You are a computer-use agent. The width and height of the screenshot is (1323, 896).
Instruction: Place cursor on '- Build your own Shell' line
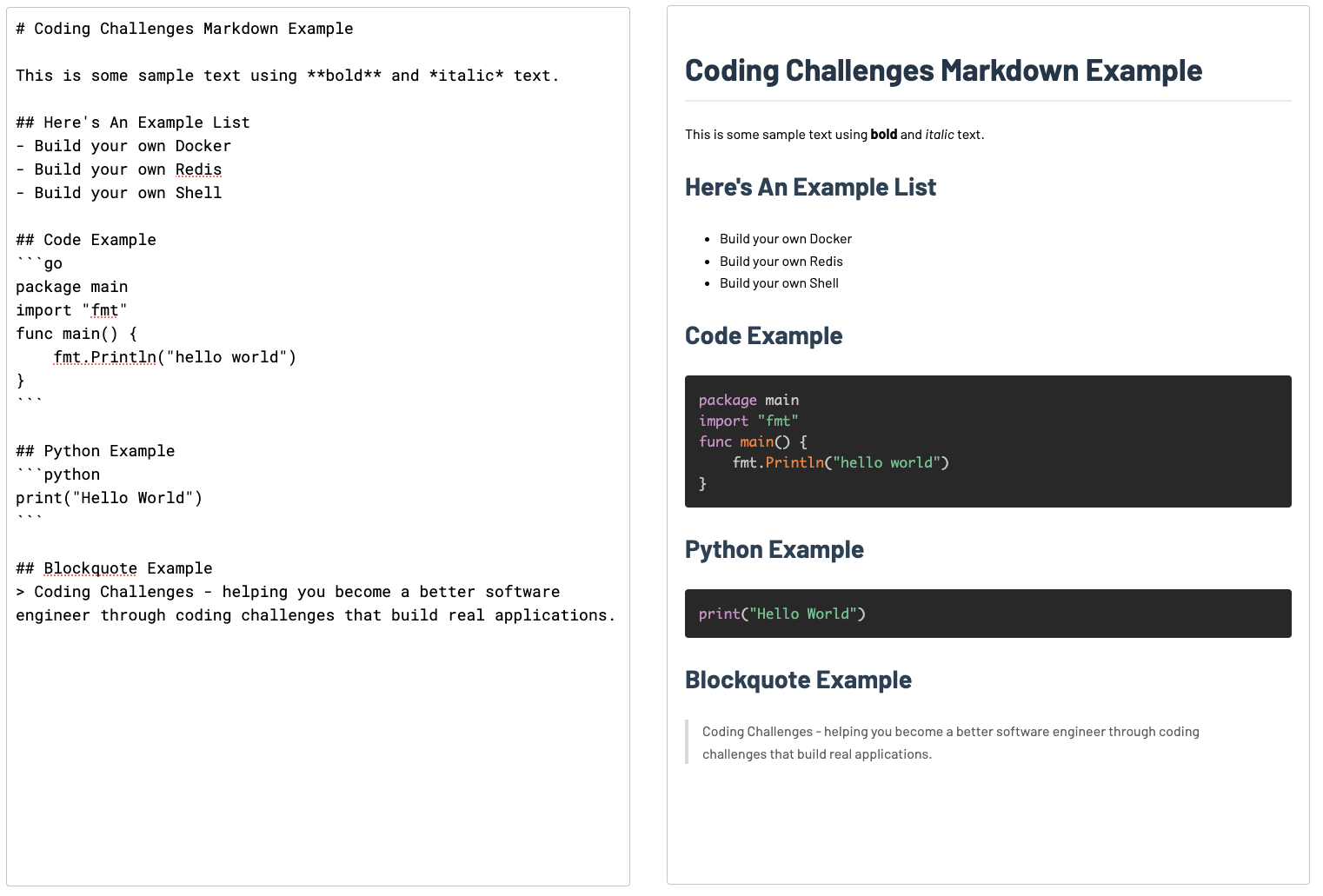[x=119, y=193]
